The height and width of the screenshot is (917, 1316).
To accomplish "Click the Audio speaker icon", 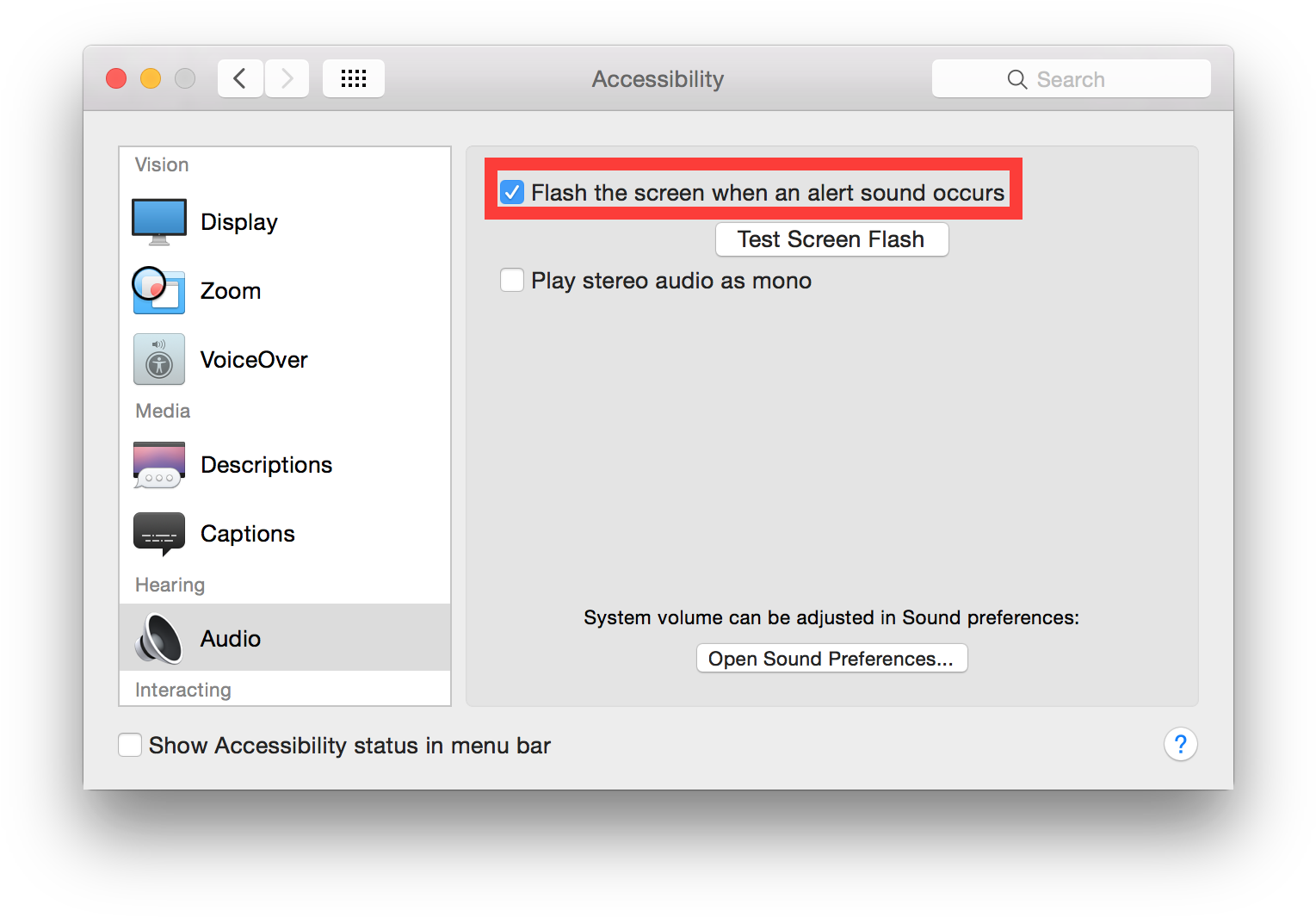I will (x=158, y=638).
